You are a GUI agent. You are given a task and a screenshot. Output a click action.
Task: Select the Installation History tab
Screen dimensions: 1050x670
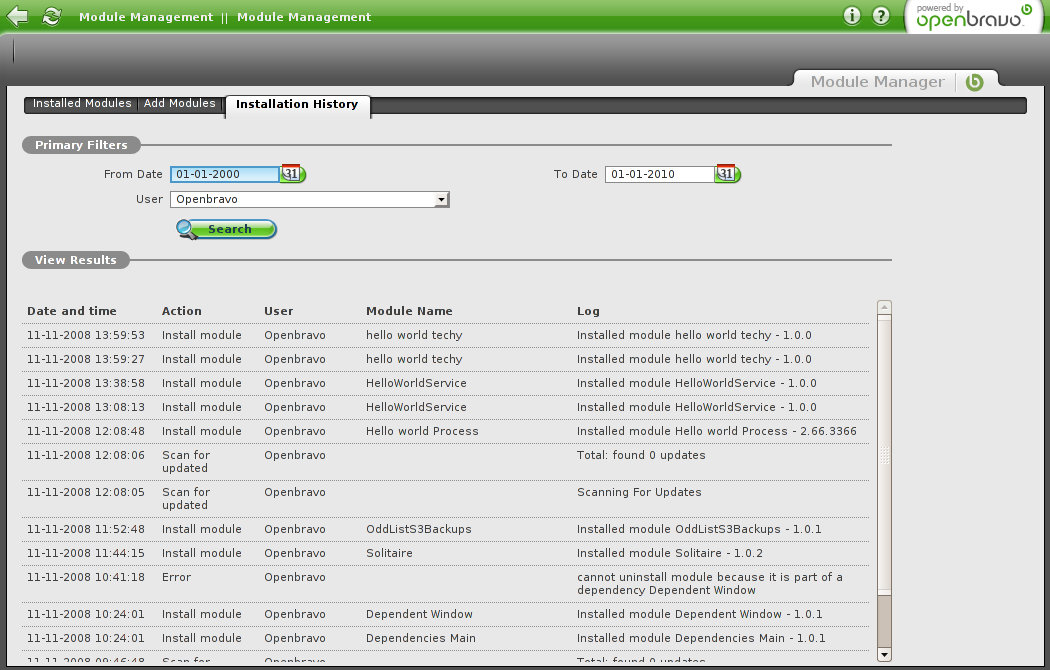click(x=297, y=105)
